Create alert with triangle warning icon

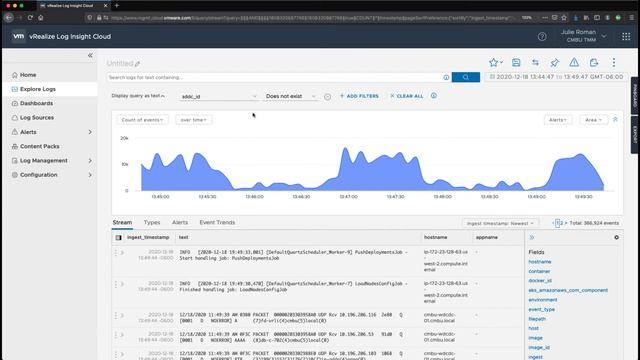[x=574, y=62]
